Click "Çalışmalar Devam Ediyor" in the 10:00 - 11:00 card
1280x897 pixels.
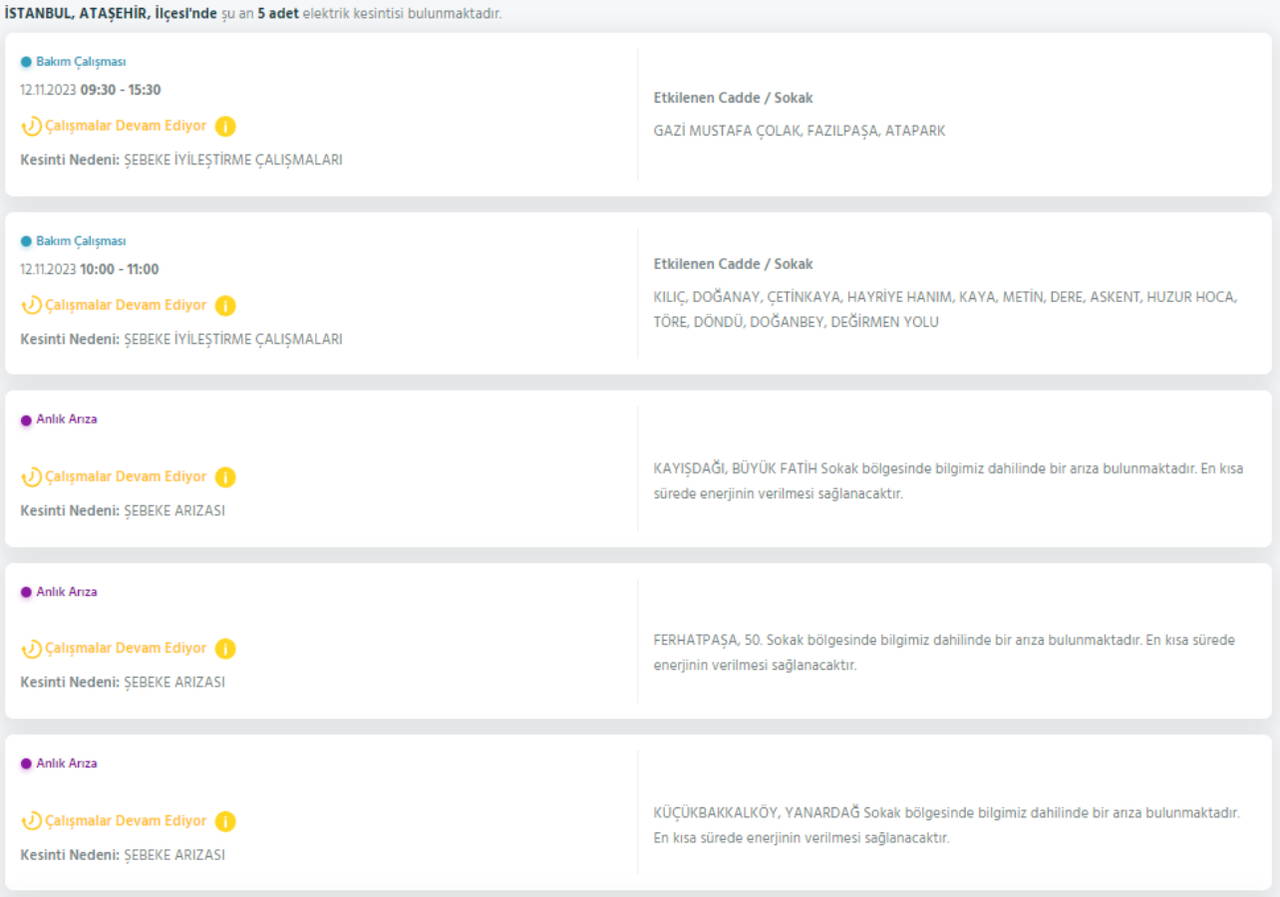click(x=125, y=305)
